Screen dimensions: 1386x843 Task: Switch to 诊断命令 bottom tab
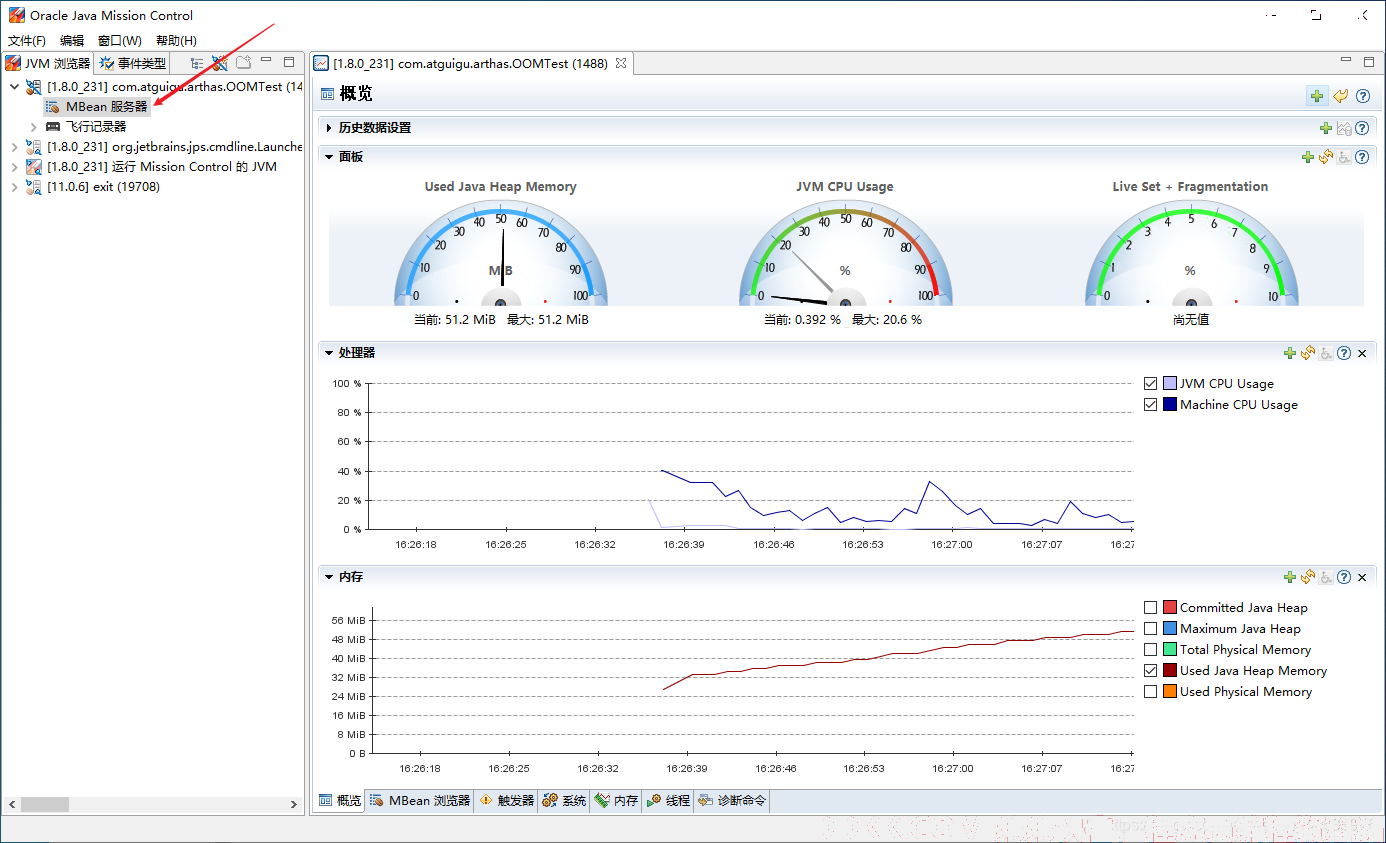[733, 801]
